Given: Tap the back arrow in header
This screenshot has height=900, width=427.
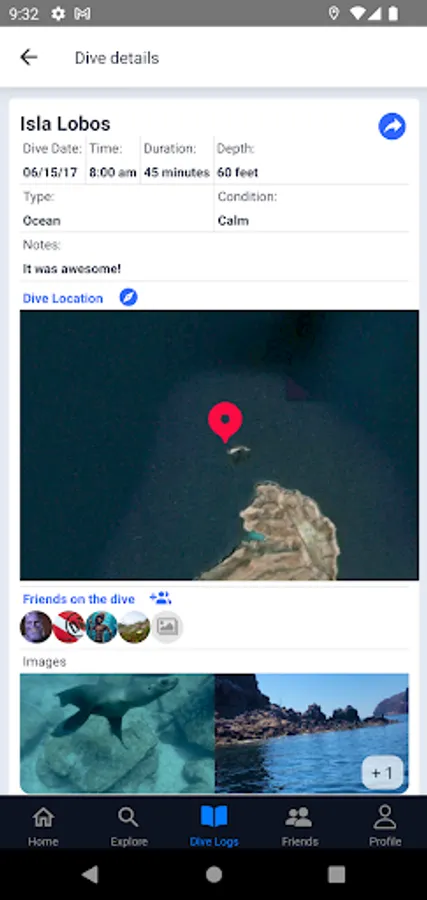Looking at the screenshot, I should (29, 57).
